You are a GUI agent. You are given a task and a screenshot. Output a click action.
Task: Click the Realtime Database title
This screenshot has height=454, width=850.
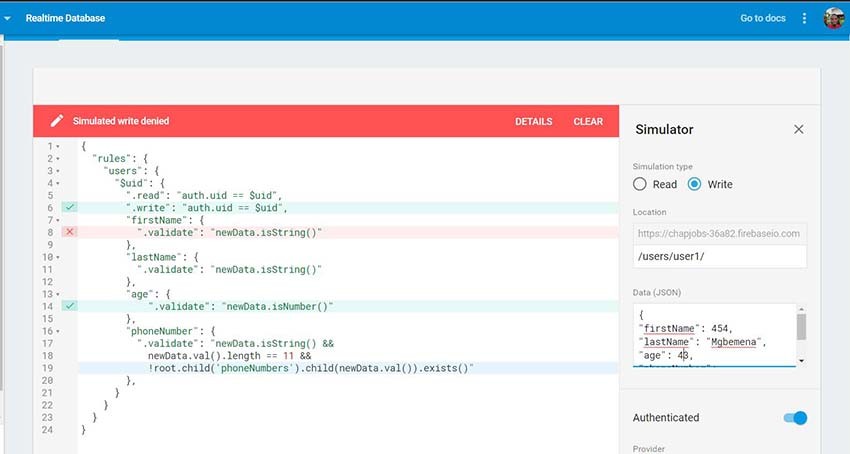(65, 18)
